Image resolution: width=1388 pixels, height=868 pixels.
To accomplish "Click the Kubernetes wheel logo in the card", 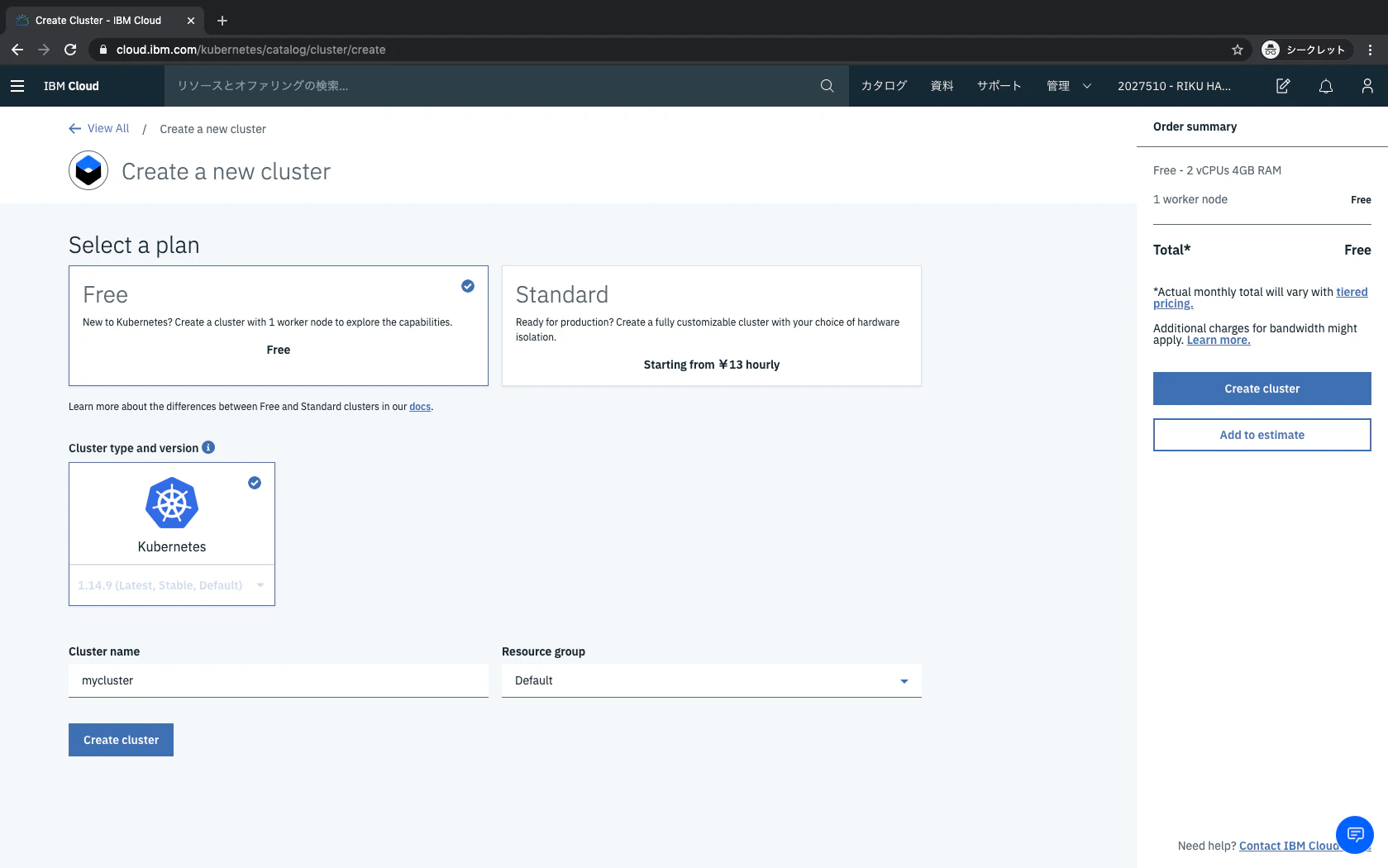I will tap(172, 503).
